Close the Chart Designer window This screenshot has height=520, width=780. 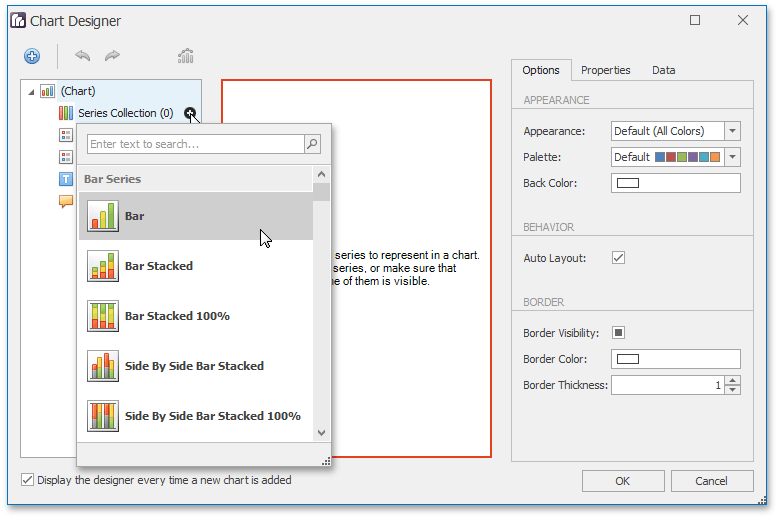pyautogui.click(x=743, y=20)
